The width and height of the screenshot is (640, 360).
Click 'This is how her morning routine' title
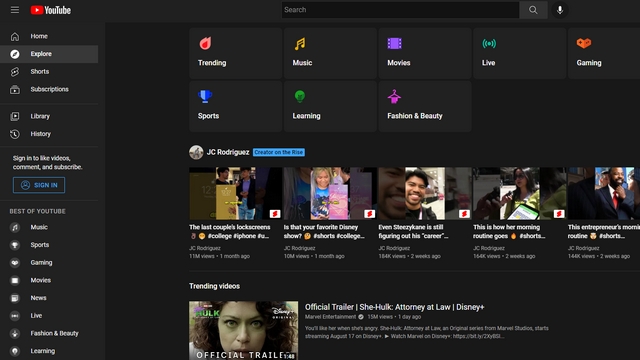click(509, 231)
